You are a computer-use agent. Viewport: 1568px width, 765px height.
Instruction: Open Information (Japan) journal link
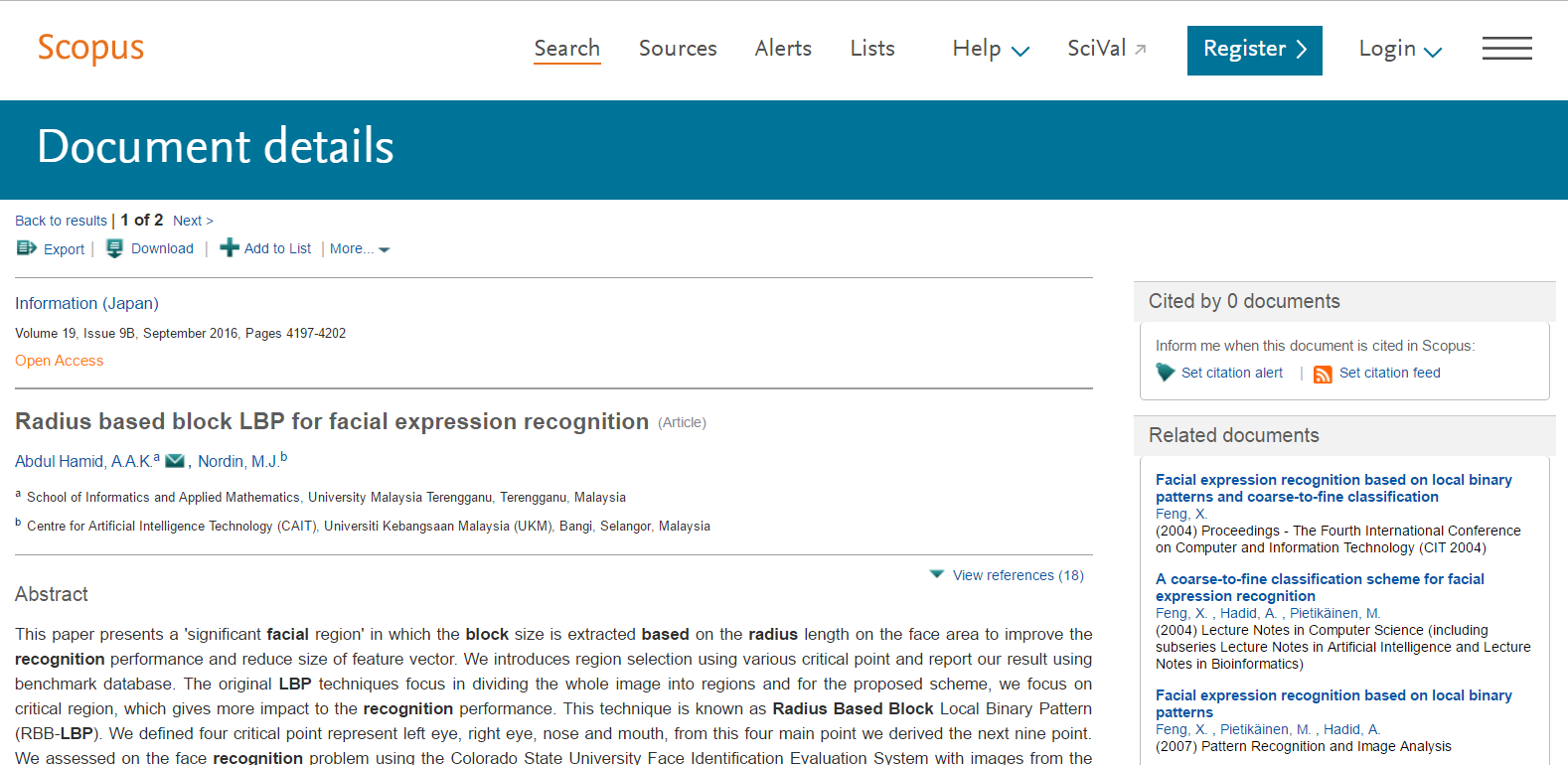[x=86, y=303]
